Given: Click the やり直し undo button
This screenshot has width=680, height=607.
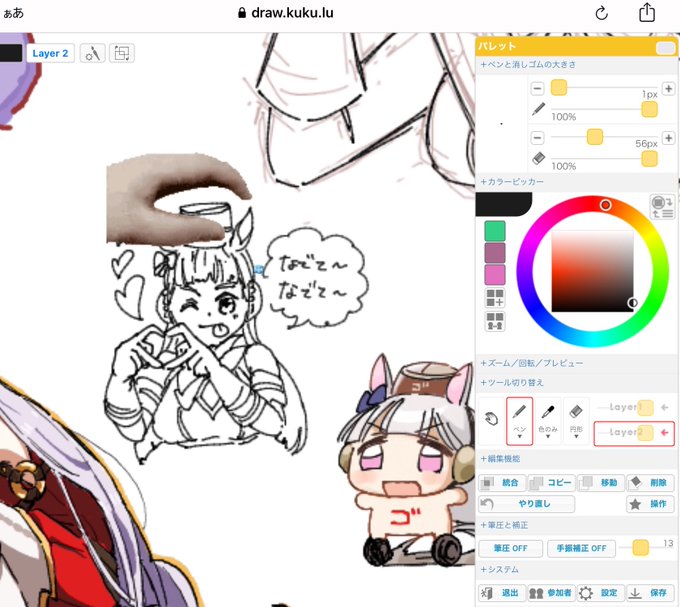Looking at the screenshot, I should (x=526, y=504).
